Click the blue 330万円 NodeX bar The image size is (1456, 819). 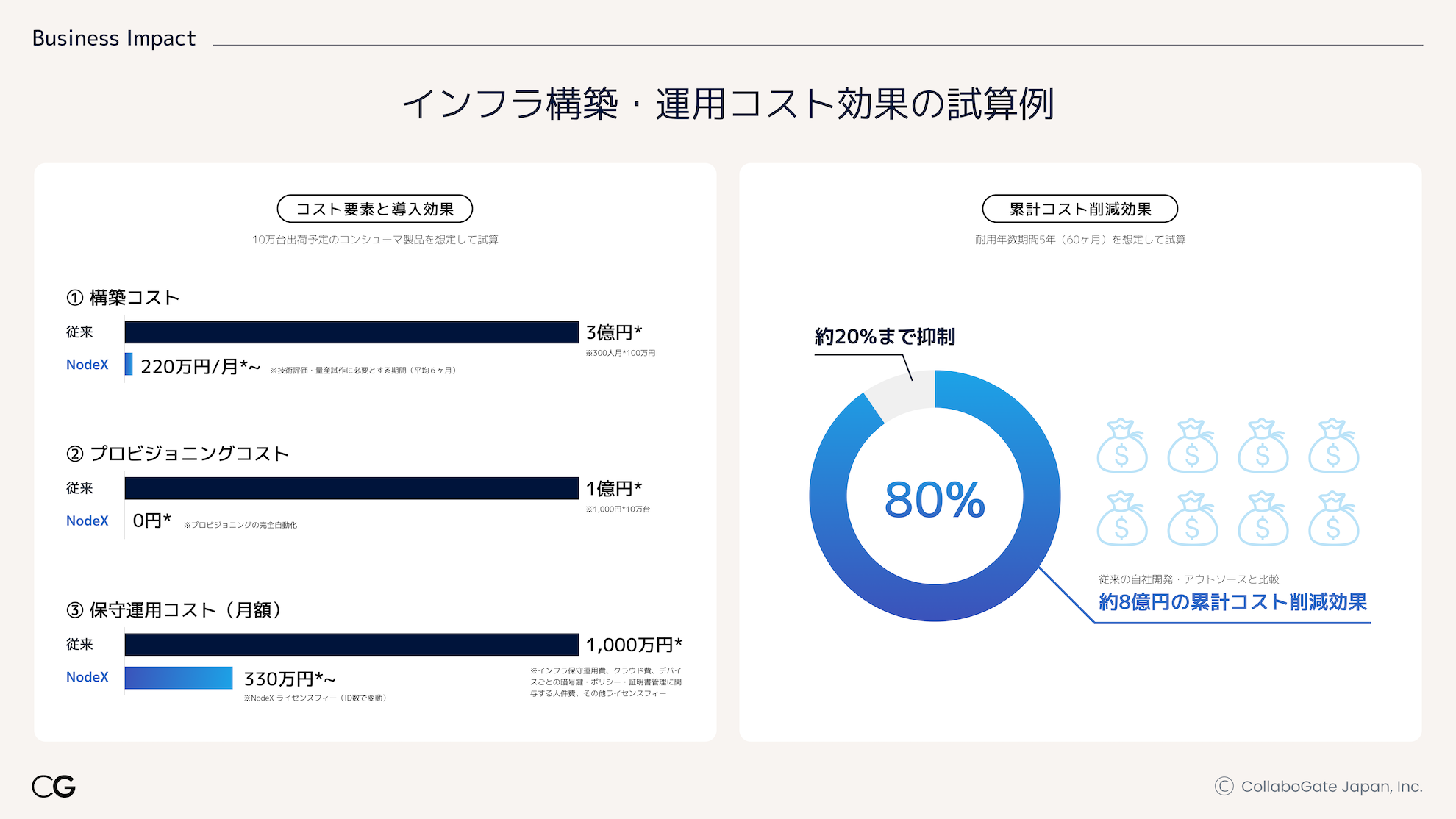tap(179, 678)
